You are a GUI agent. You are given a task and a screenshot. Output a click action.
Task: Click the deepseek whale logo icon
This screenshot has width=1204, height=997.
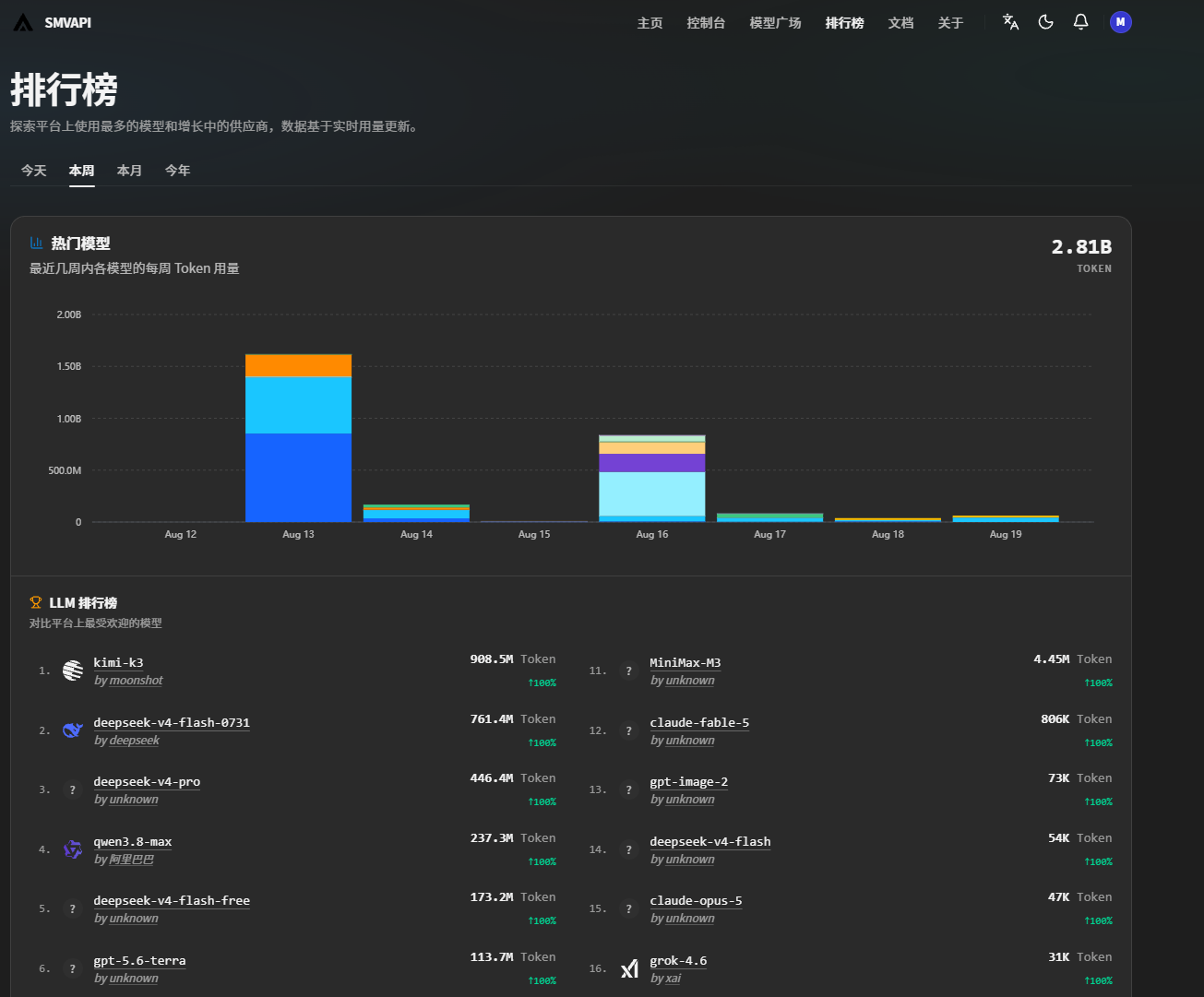click(x=73, y=730)
